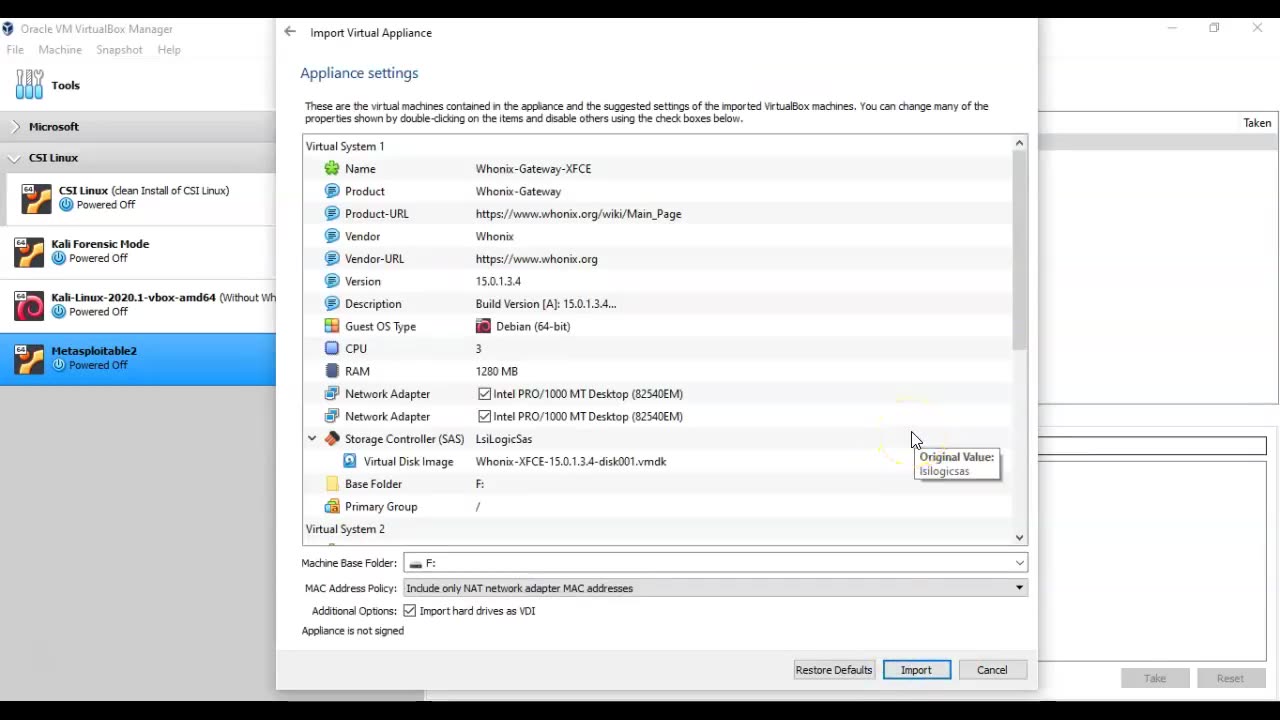Screen dimensions: 1280x720
Task: Click the Restore Defaults button
Action: tap(834, 670)
